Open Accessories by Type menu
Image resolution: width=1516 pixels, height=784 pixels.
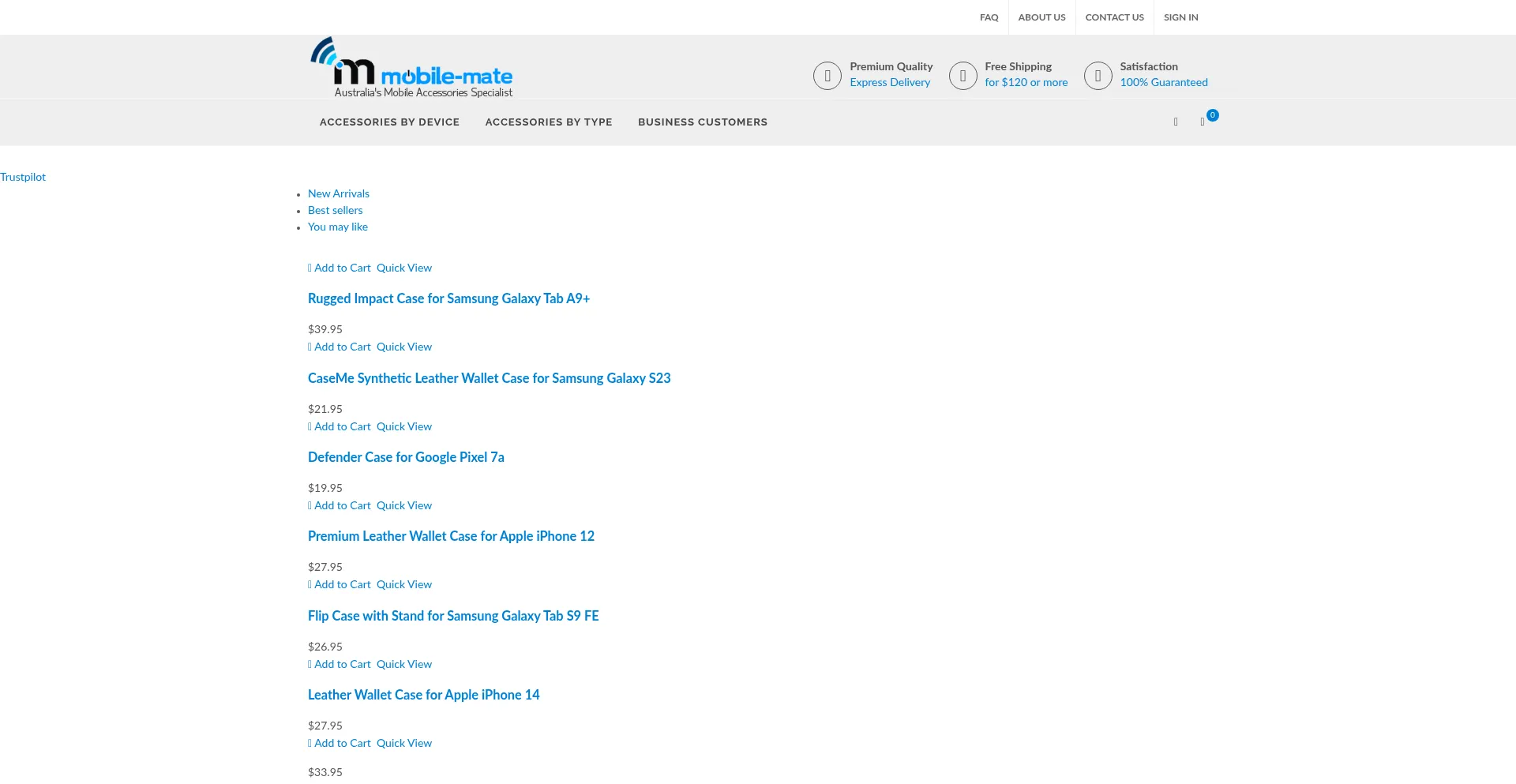point(549,122)
